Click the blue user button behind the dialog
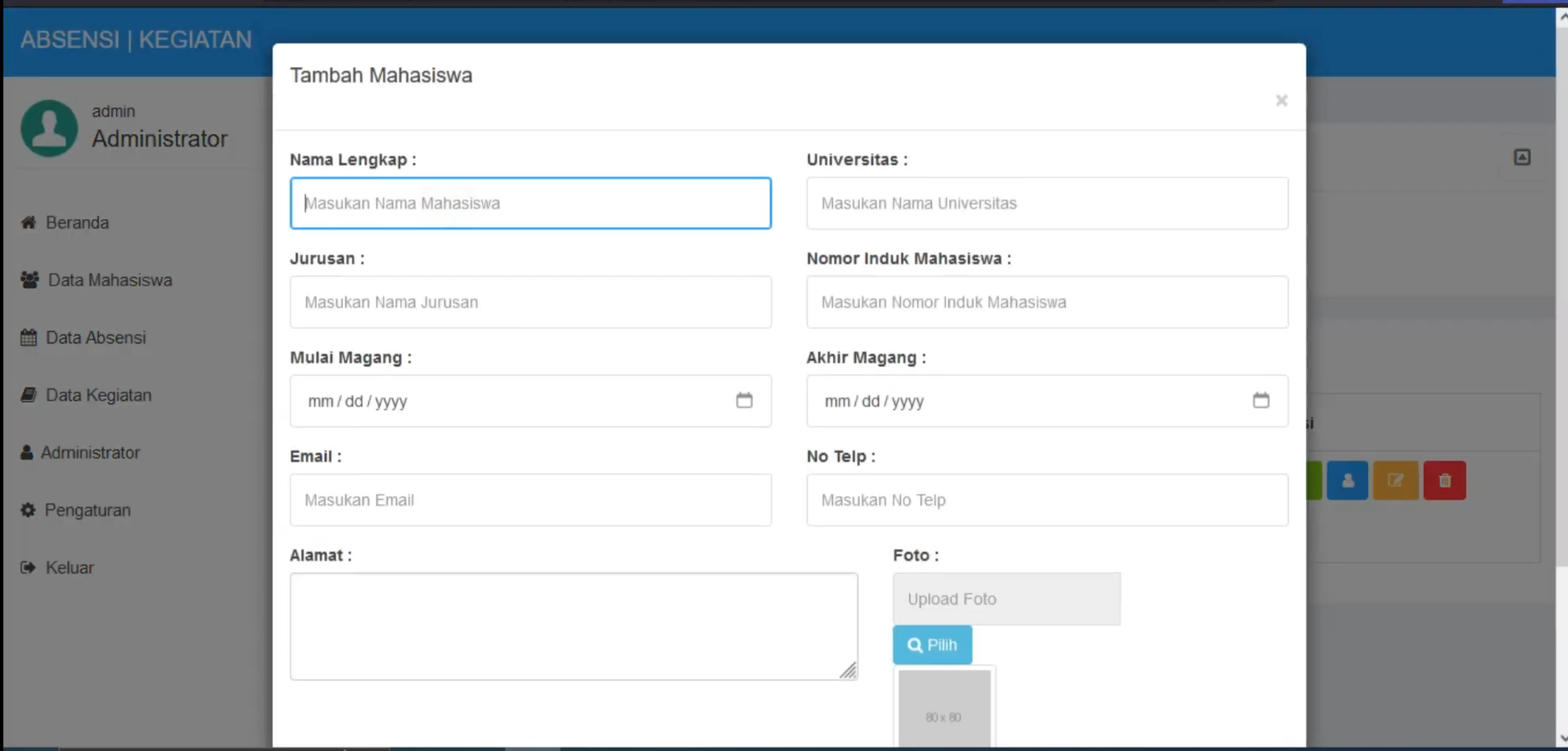 pos(1347,480)
